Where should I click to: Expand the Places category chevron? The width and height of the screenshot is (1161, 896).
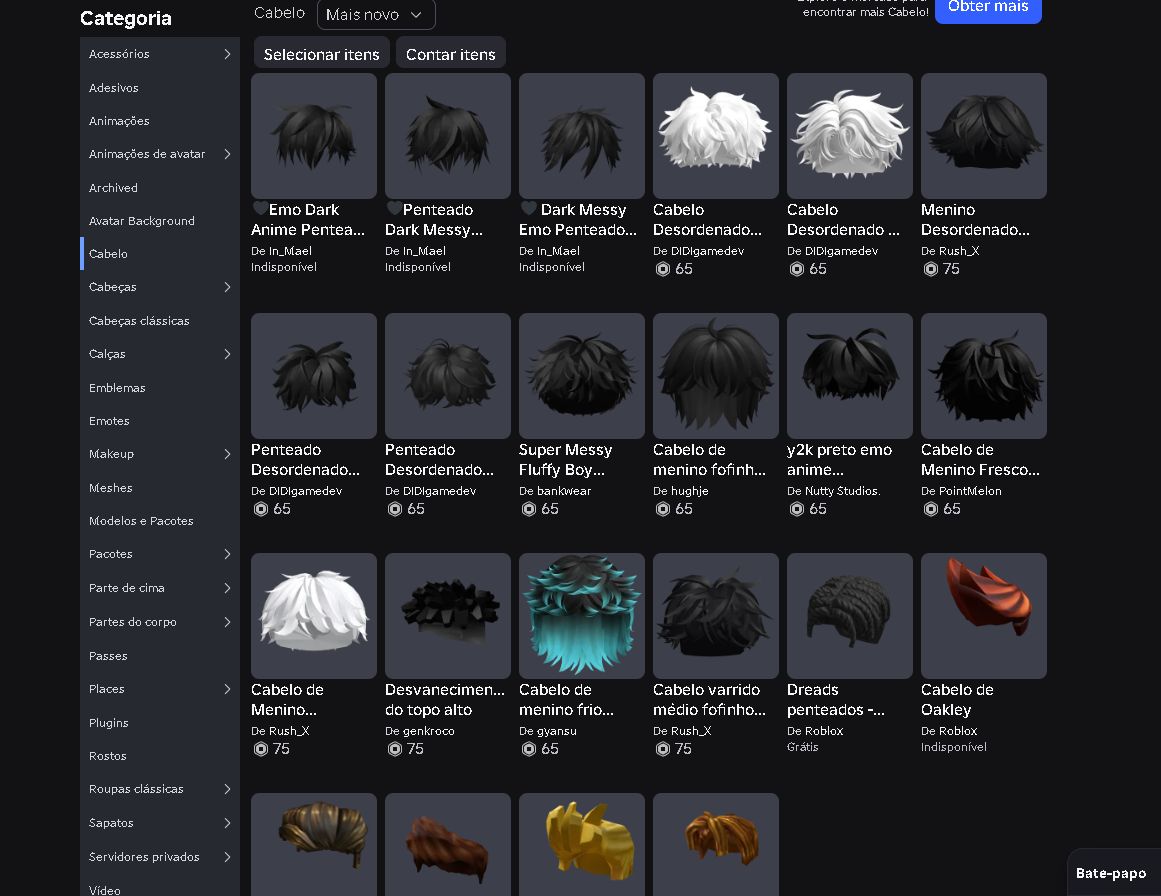pyautogui.click(x=227, y=689)
